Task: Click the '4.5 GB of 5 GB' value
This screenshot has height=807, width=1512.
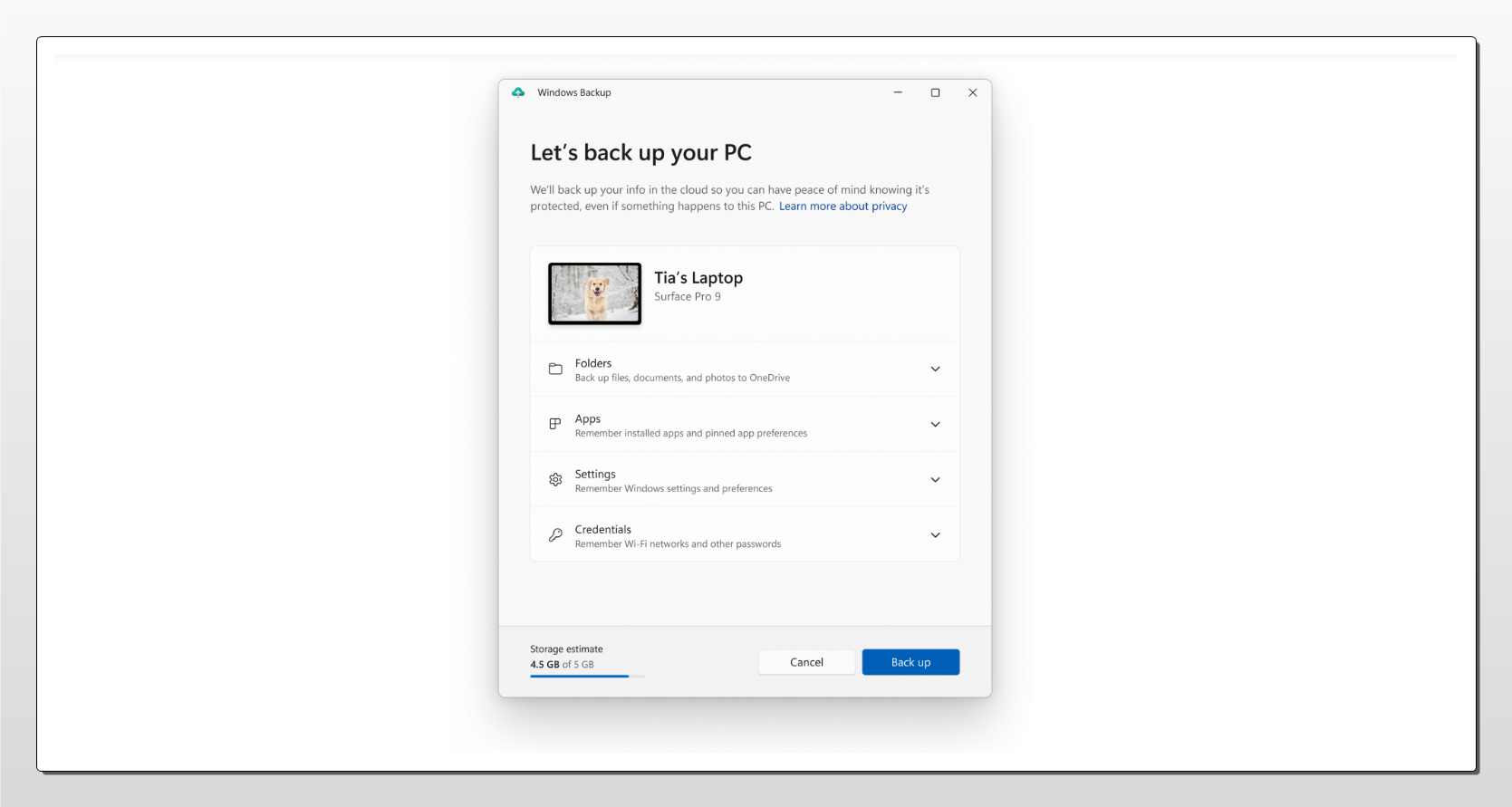Action: click(563, 665)
